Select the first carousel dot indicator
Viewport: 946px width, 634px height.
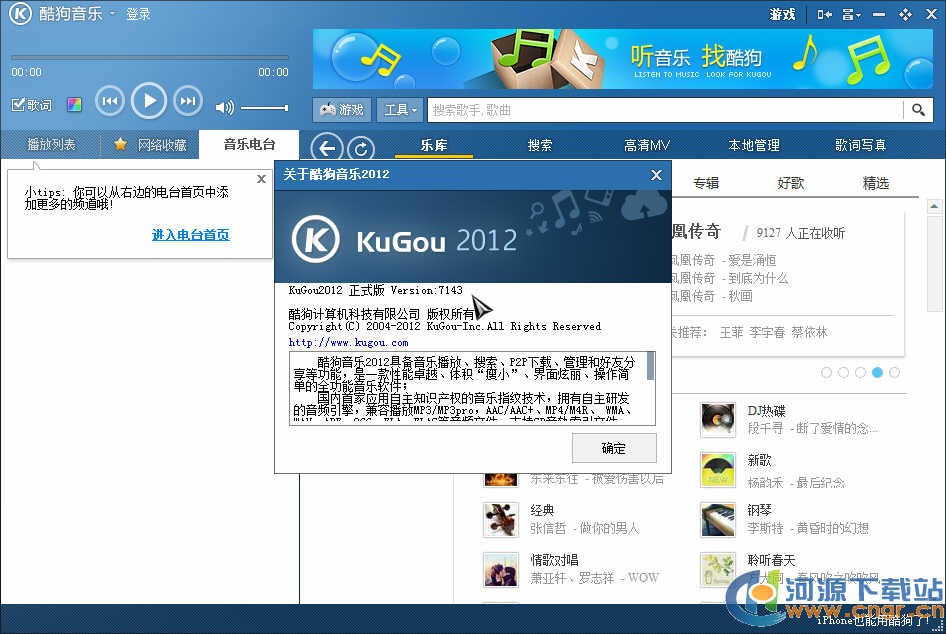point(826,372)
